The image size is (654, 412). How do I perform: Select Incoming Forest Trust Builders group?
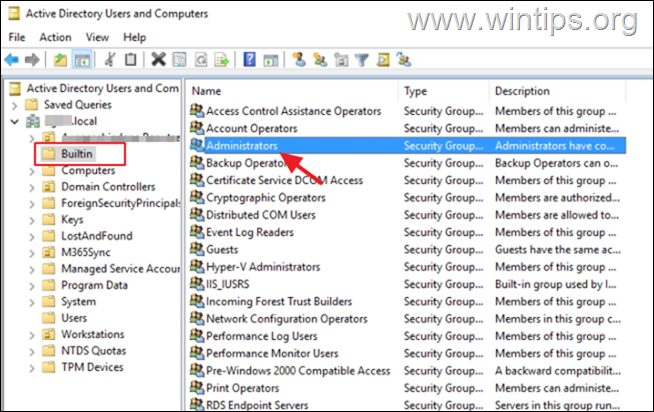coord(279,301)
